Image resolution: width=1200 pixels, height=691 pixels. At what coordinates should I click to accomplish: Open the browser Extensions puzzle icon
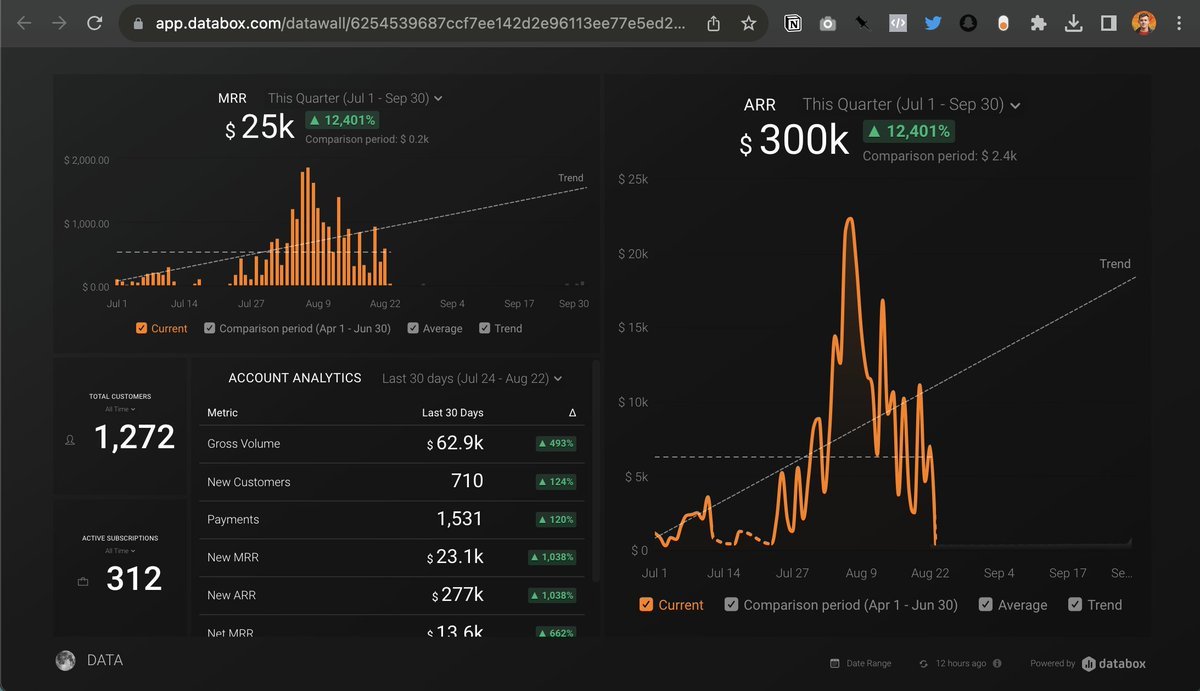coord(1038,23)
